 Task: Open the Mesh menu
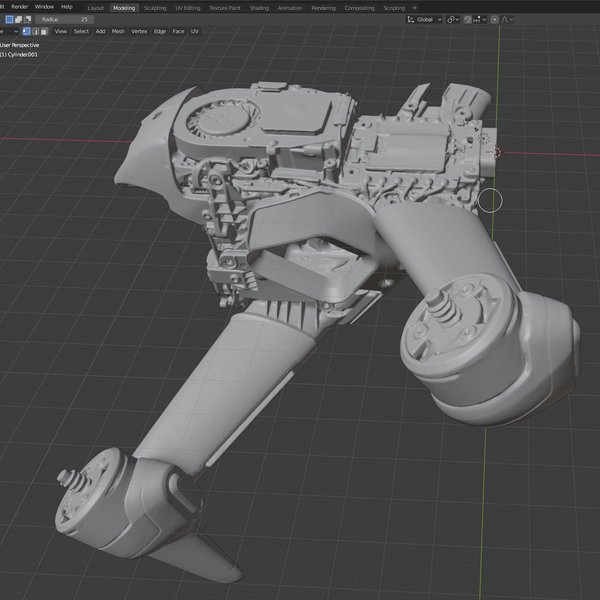118,31
